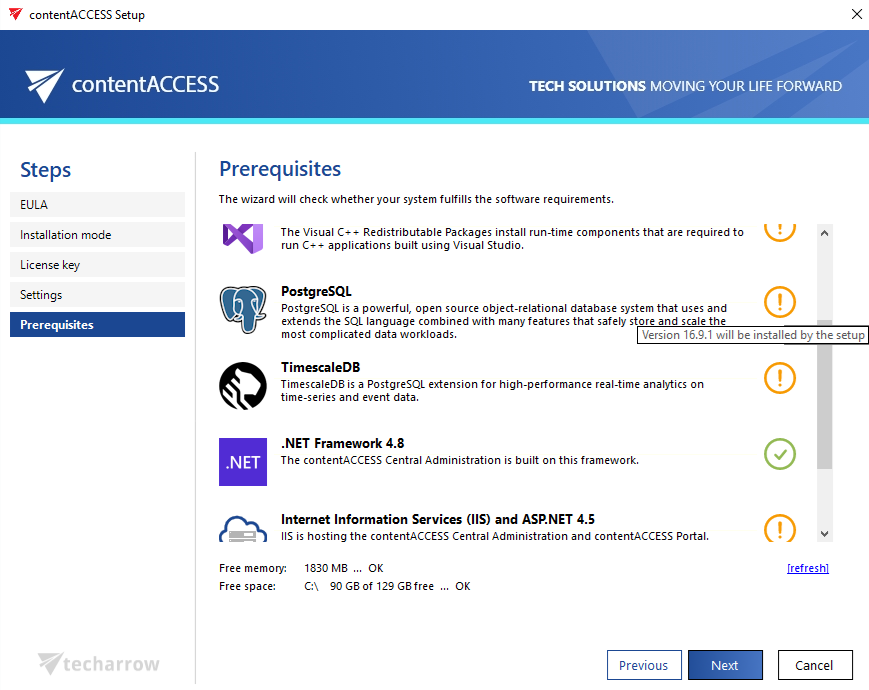Click PostgreSQL's orange warning status icon

(780, 302)
